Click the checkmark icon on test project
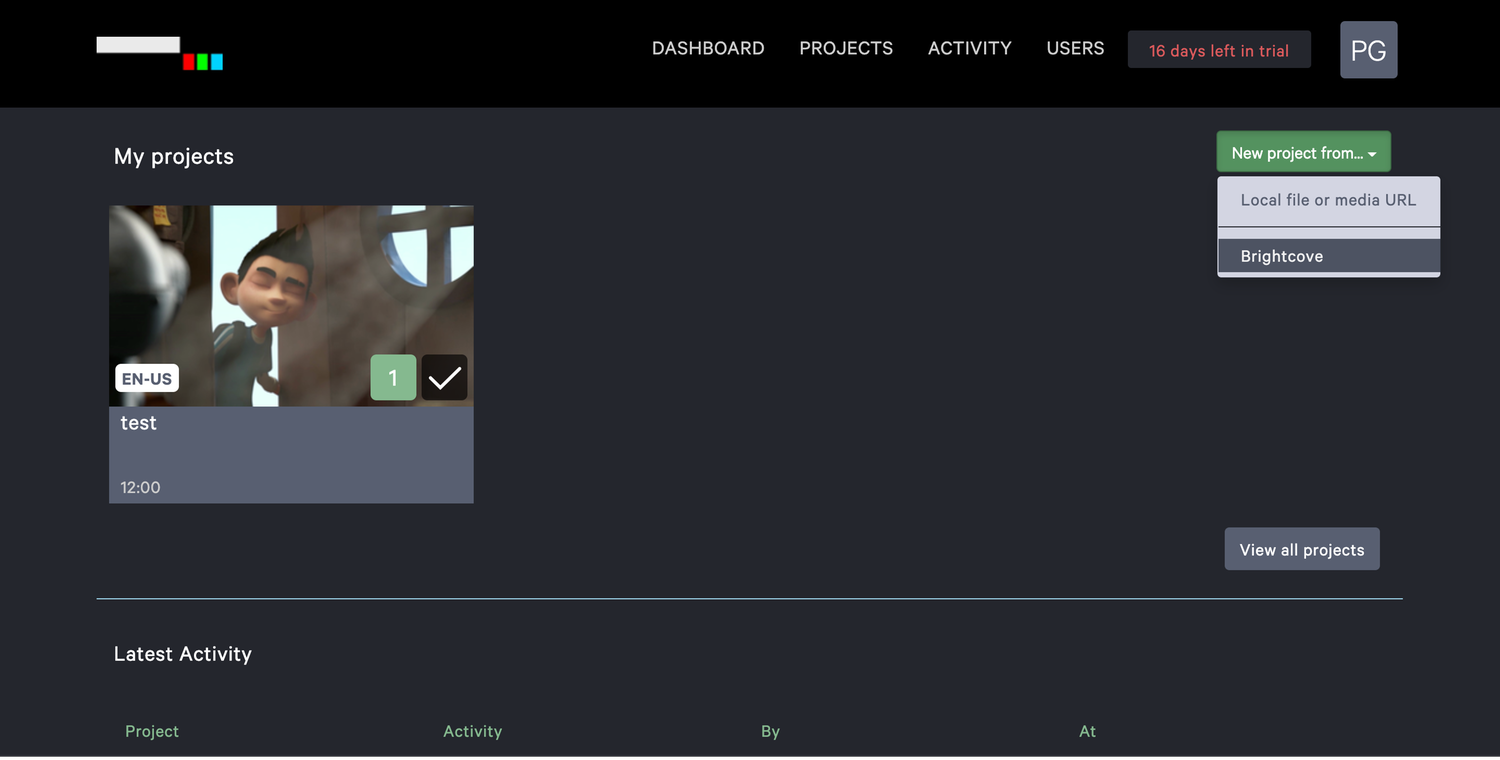The height and width of the screenshot is (760, 1500). 444,378
